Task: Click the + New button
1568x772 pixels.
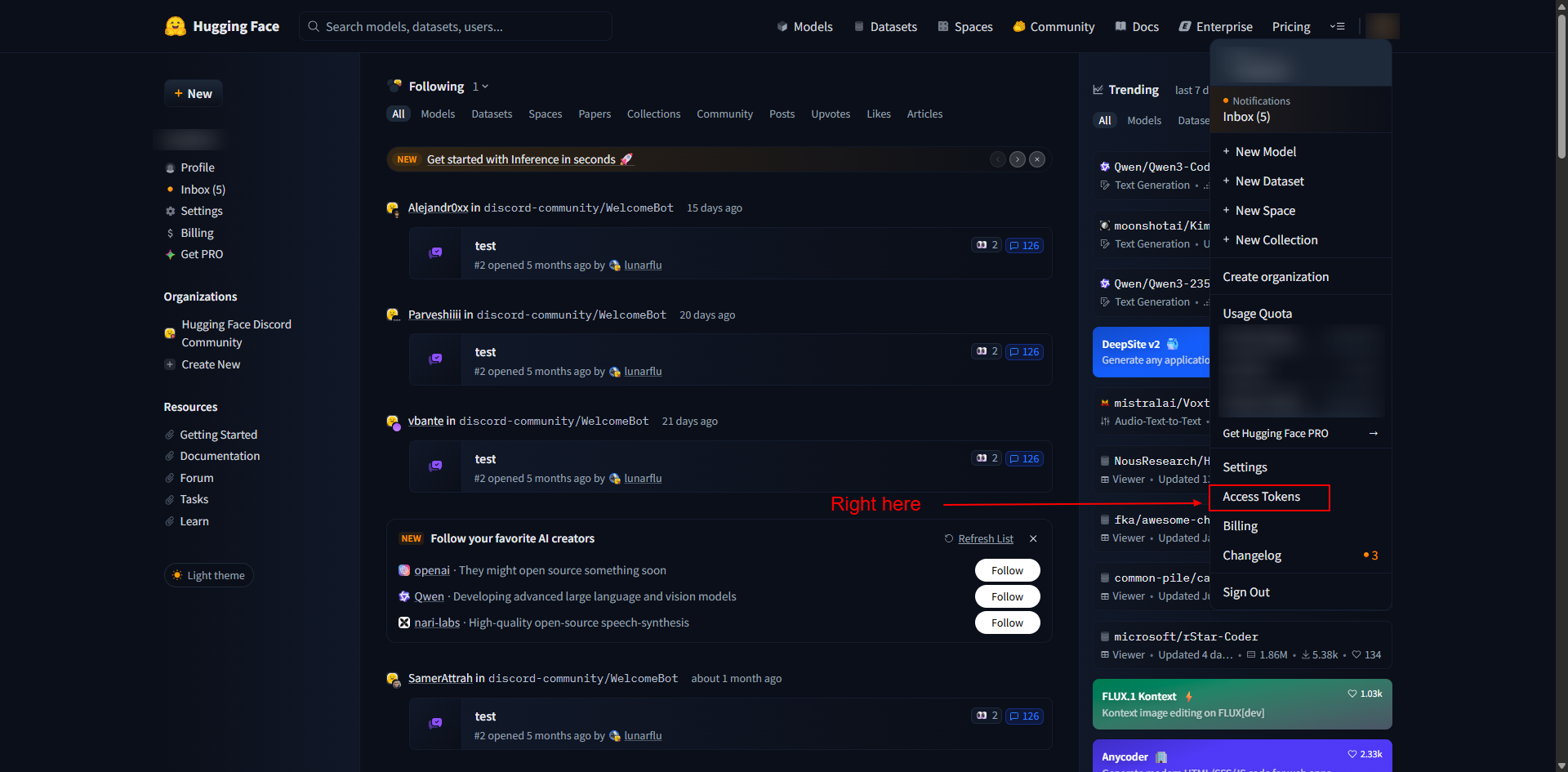Action: (x=194, y=93)
